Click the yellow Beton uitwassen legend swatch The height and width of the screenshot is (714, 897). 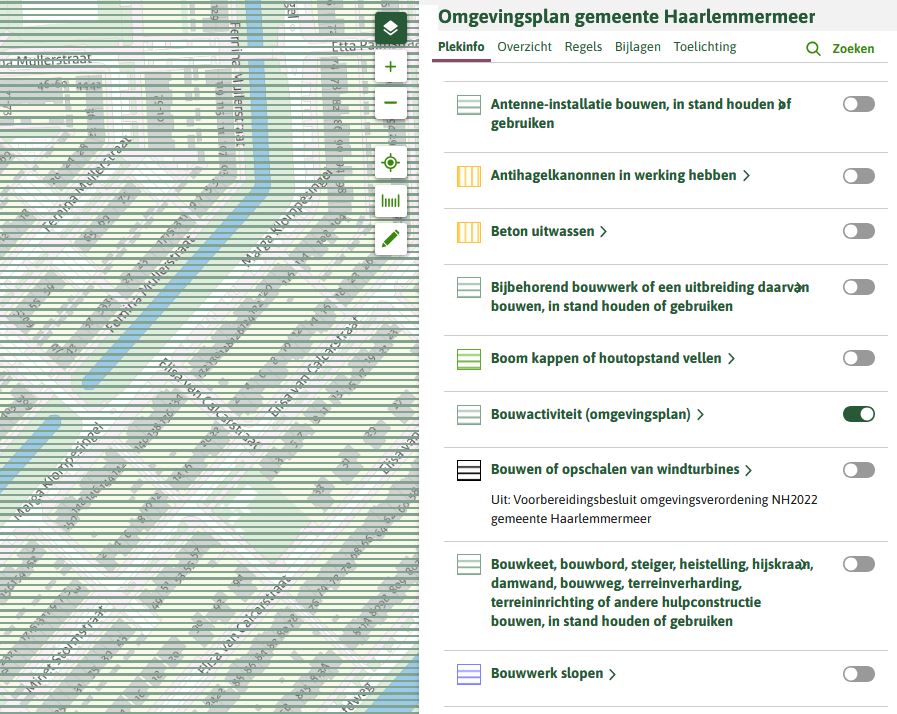(x=469, y=232)
